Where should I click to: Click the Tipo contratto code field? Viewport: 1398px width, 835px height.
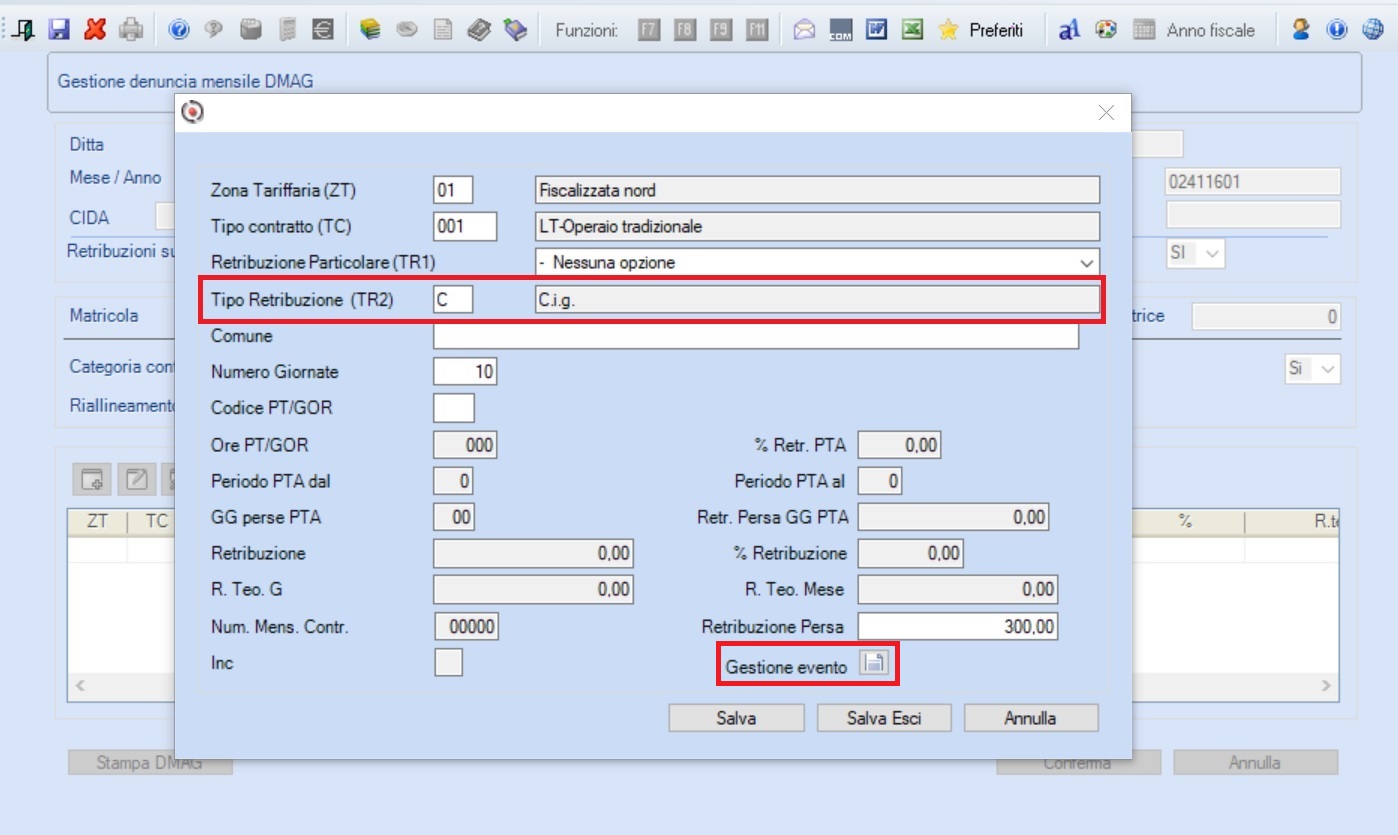tap(465, 226)
